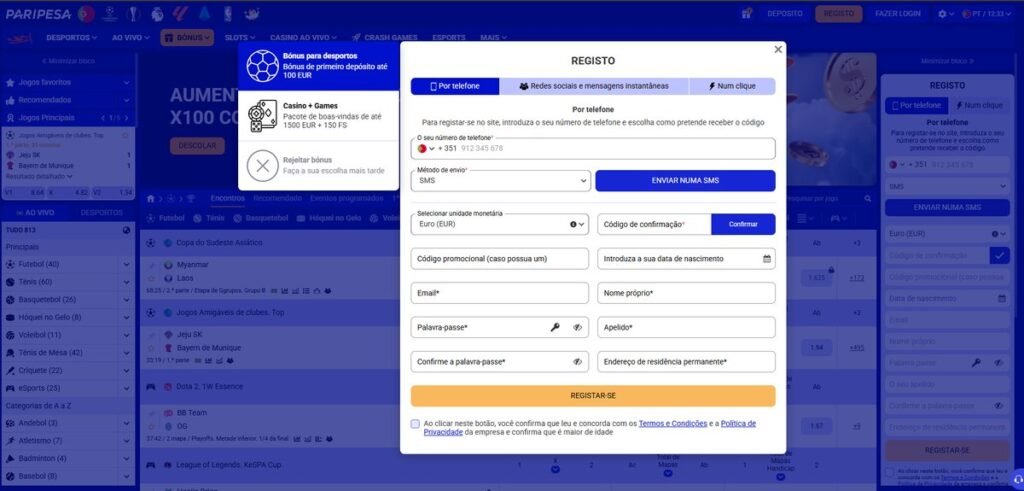Click the Futebol filter icon in sports bar

click(151, 218)
